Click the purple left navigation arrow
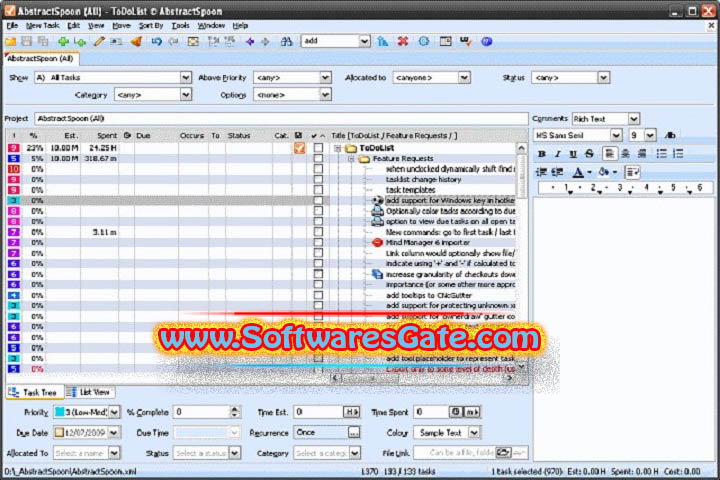 point(250,41)
